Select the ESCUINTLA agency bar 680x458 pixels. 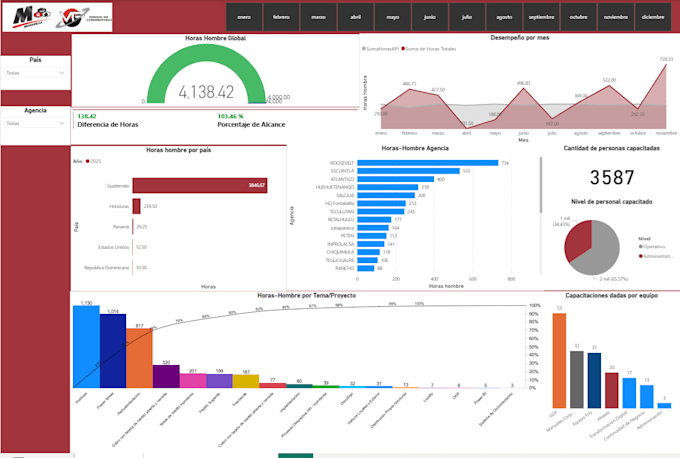pos(409,171)
